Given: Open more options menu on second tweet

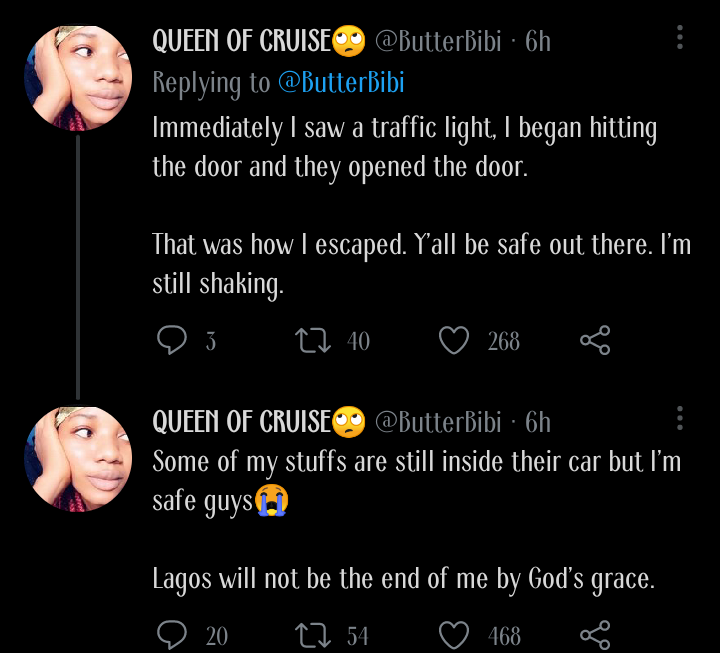Looking at the screenshot, I should tap(680, 420).
